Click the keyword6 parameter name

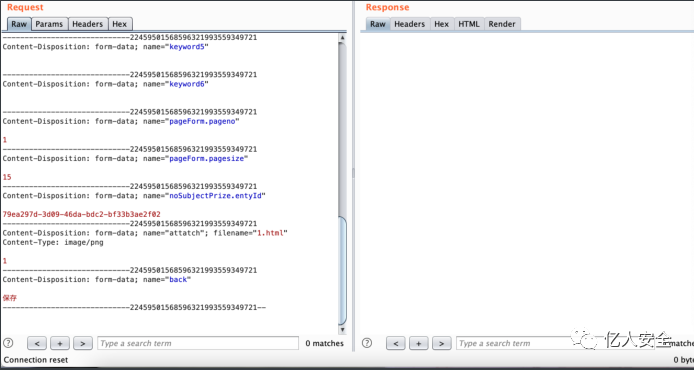187,84
